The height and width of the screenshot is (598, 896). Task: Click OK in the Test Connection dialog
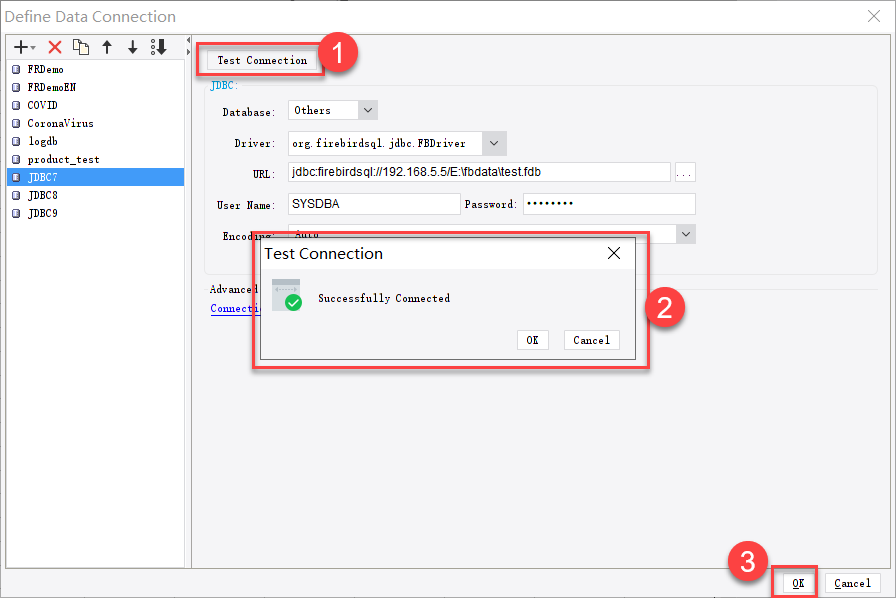tap(532, 340)
